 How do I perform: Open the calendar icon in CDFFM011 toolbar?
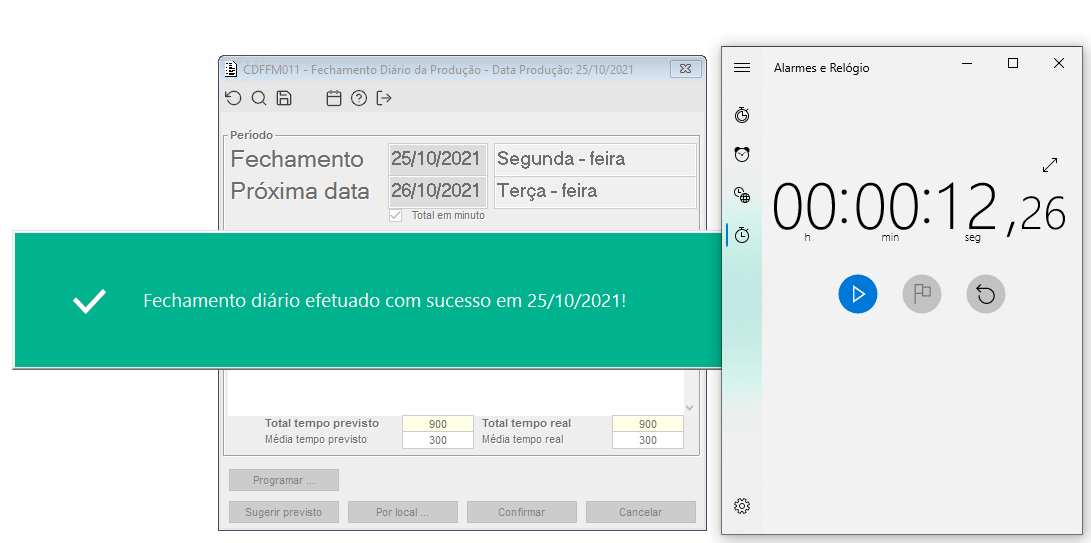[334, 98]
